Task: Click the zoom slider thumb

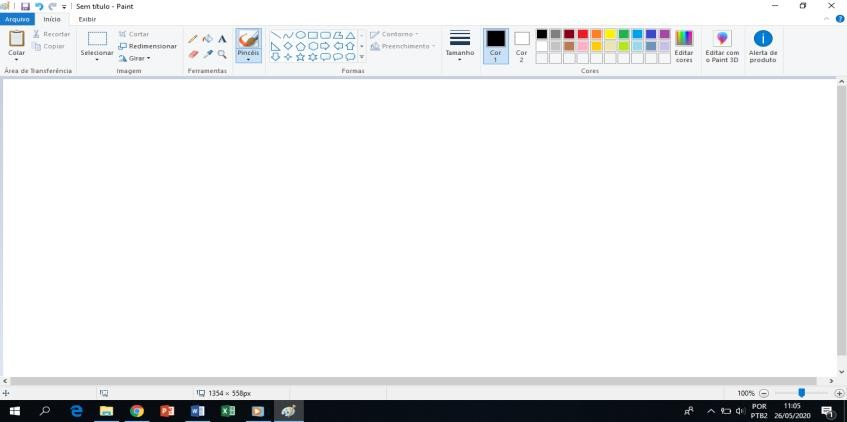Action: pyautogui.click(x=802, y=393)
